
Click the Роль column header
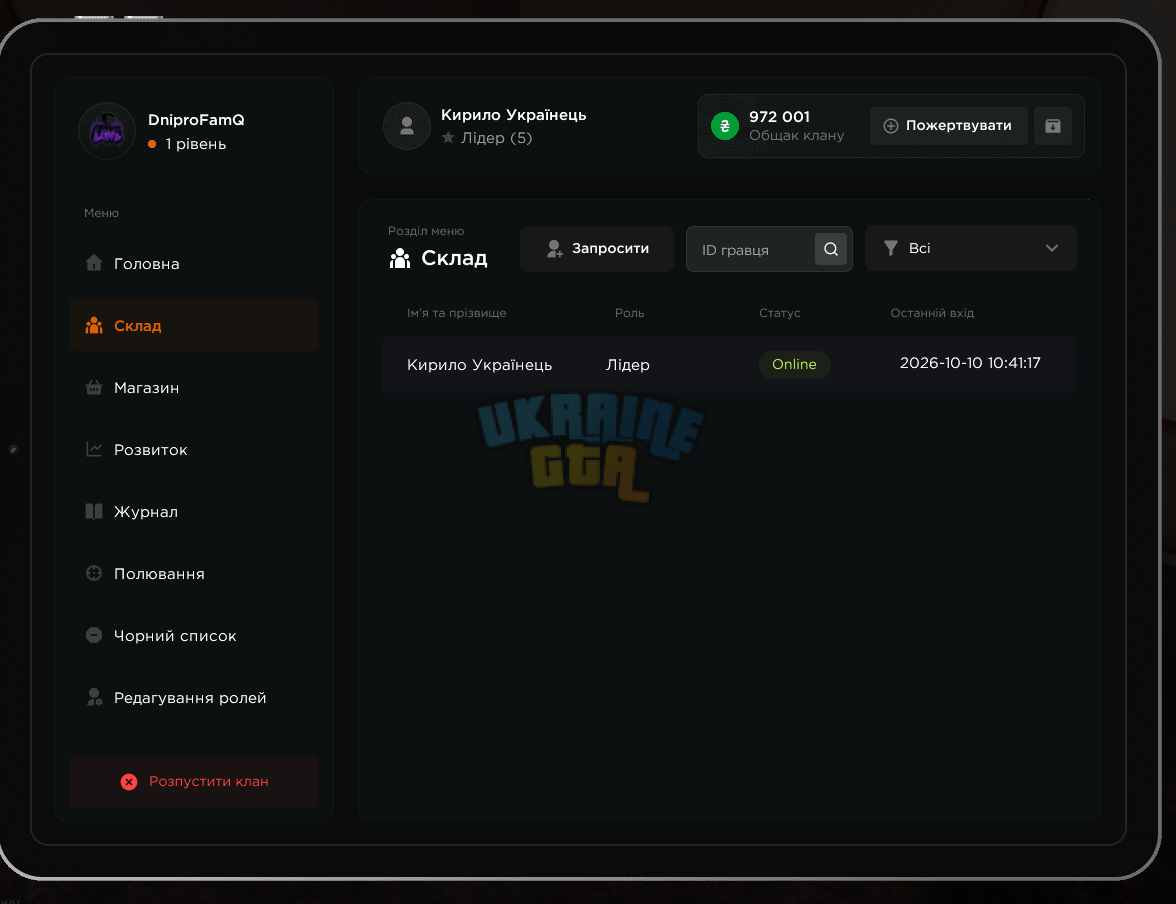pos(629,313)
